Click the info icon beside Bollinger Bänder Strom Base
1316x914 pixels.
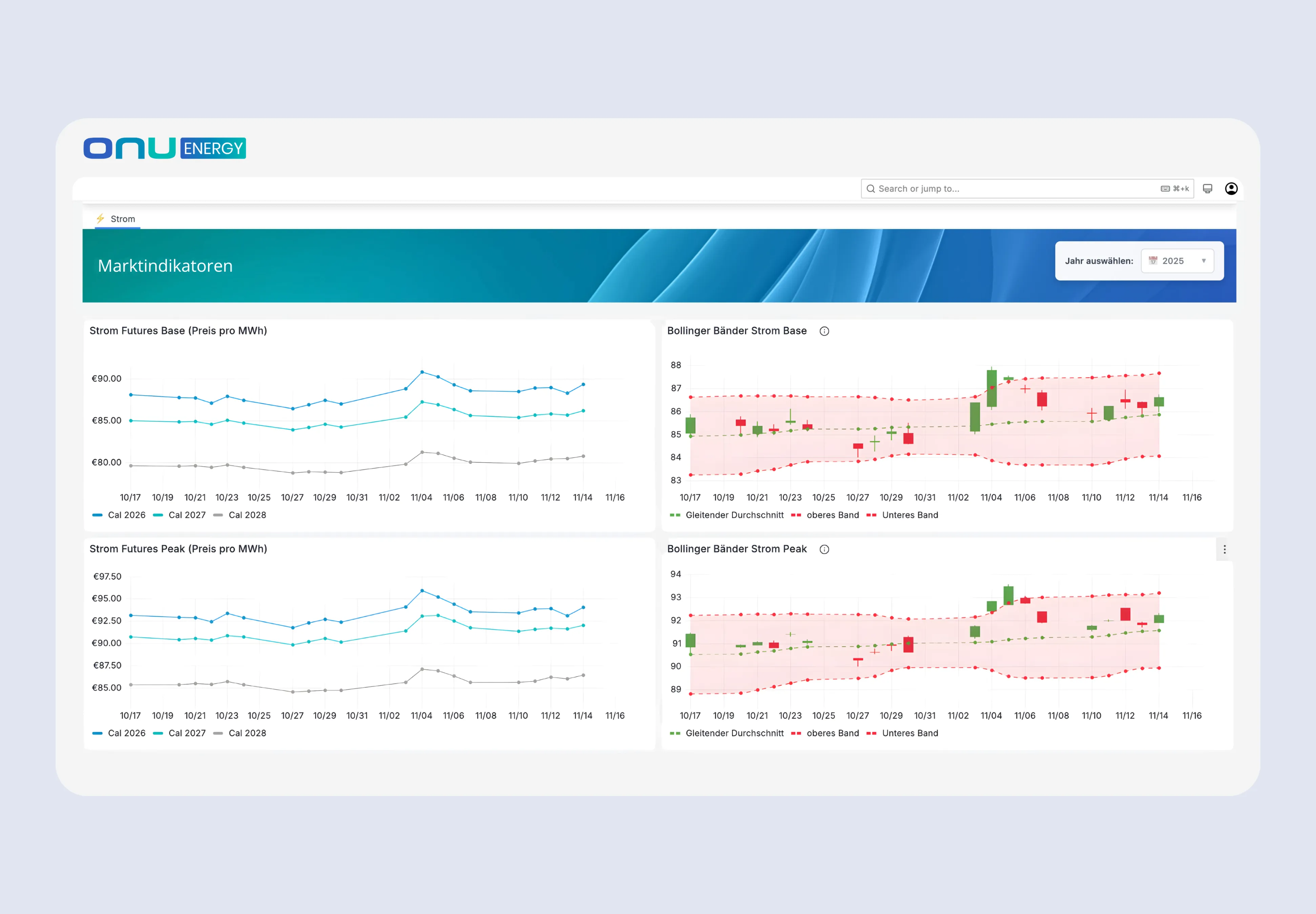pos(824,331)
